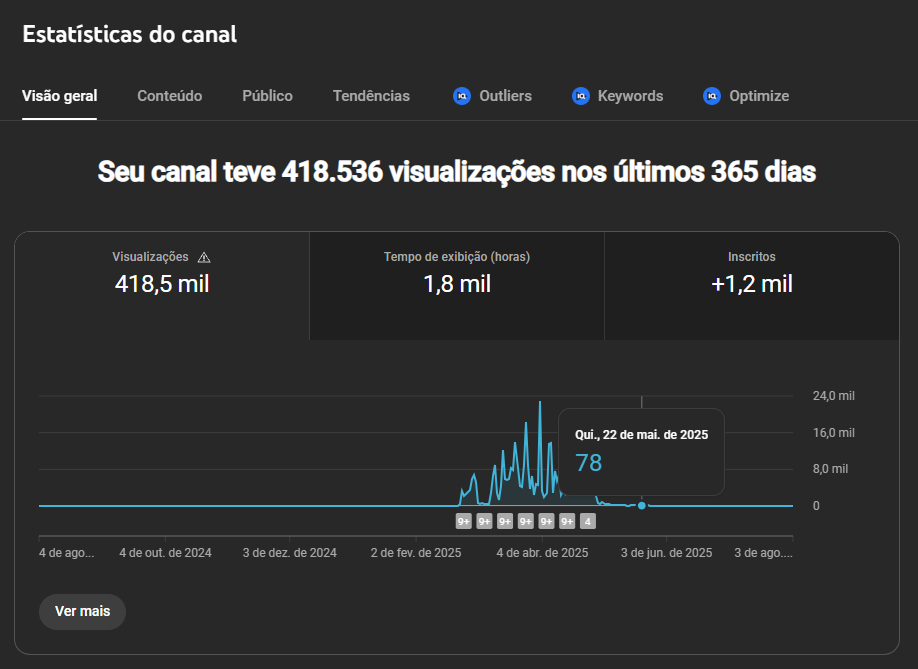Open the Outliers tab
Screen dimensions: 918x669
pos(492,96)
